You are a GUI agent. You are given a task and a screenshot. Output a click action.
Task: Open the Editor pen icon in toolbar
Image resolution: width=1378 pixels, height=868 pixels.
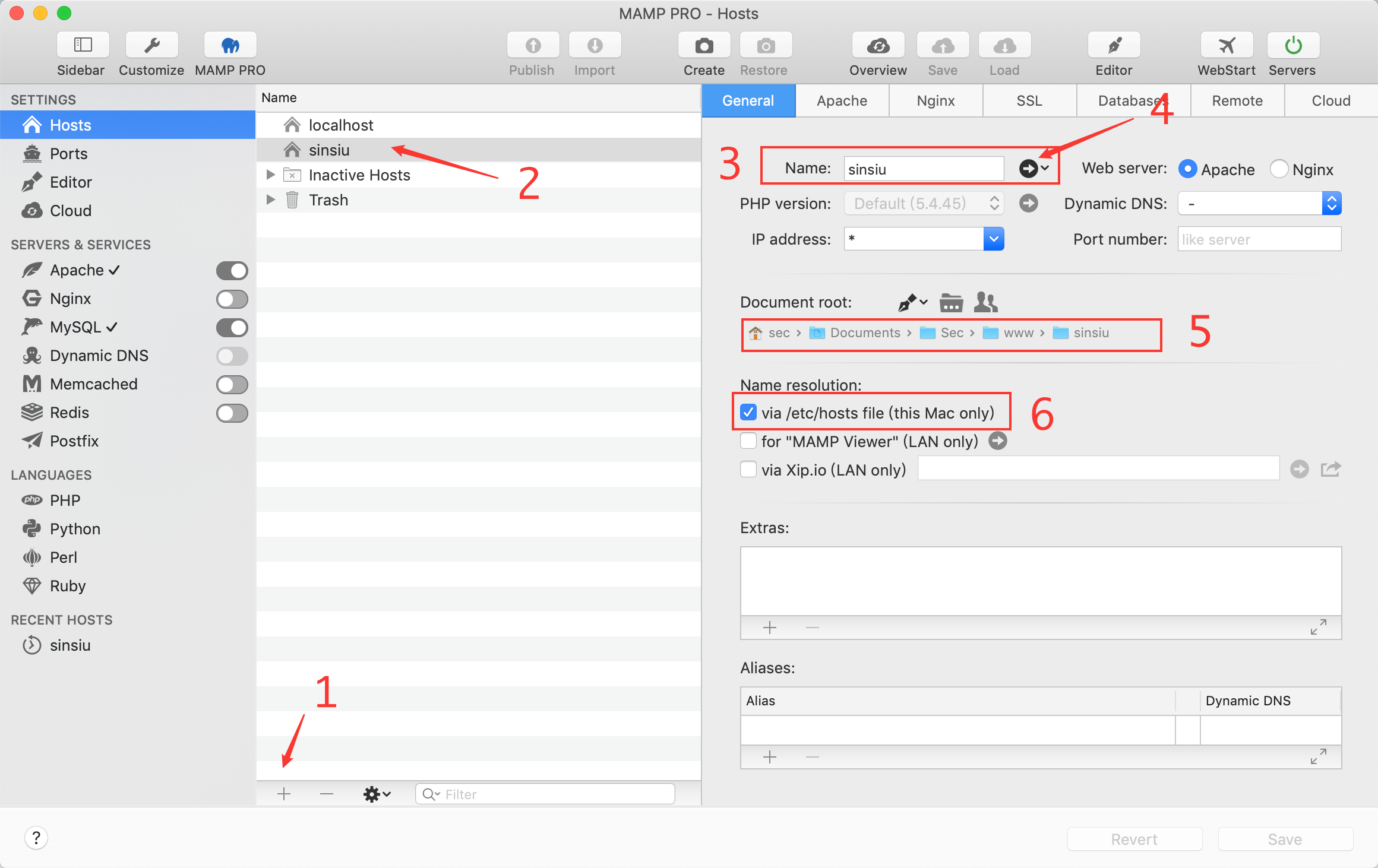tap(1114, 45)
